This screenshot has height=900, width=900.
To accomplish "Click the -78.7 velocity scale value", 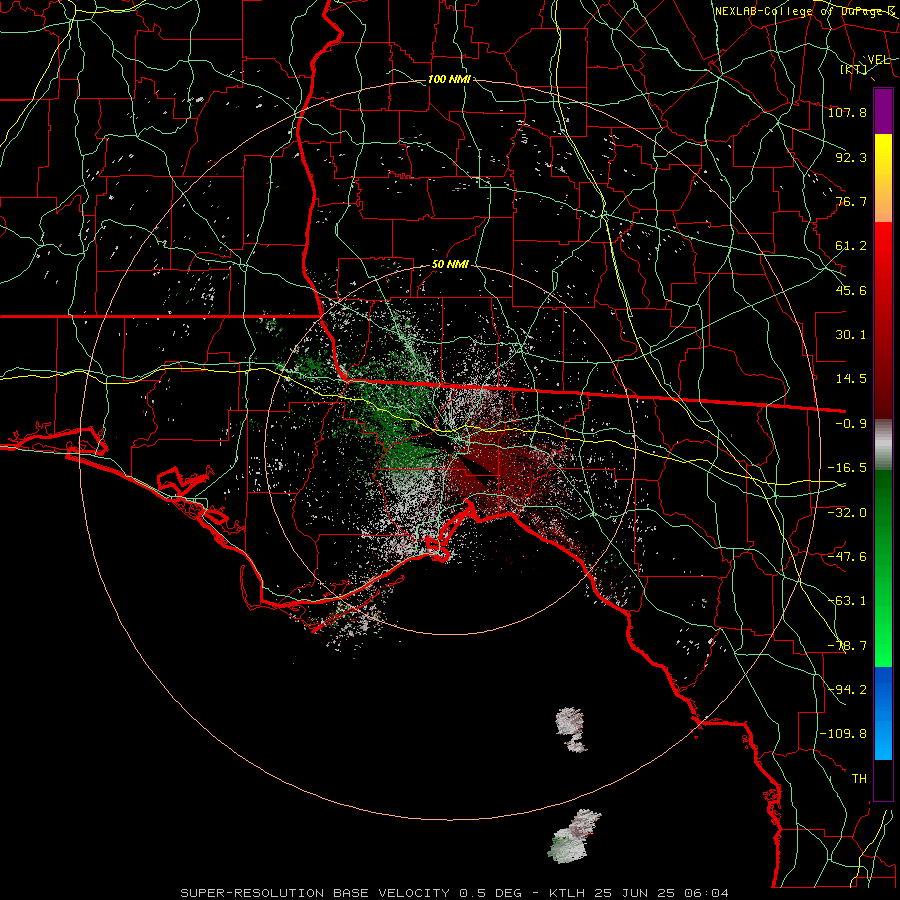I will [847, 646].
